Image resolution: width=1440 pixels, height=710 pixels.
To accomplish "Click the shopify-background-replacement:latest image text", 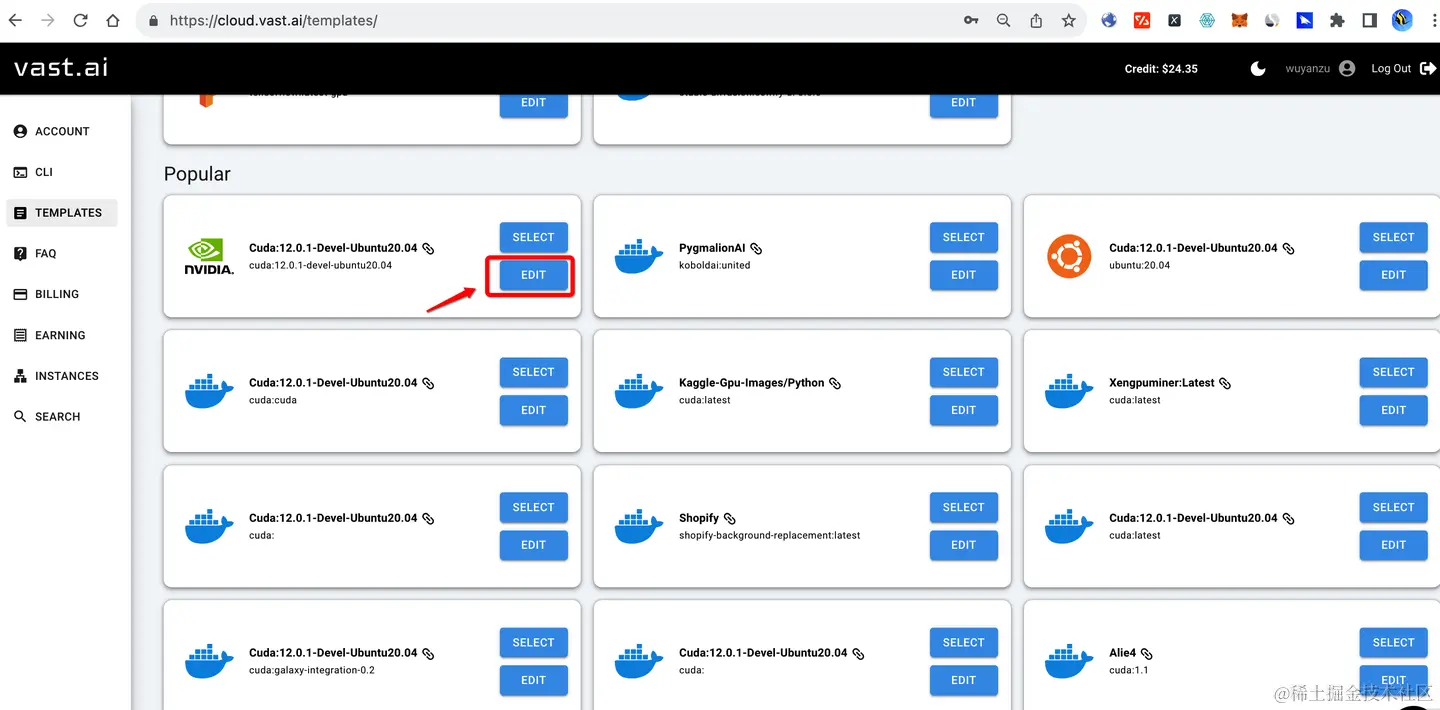I will 769,535.
